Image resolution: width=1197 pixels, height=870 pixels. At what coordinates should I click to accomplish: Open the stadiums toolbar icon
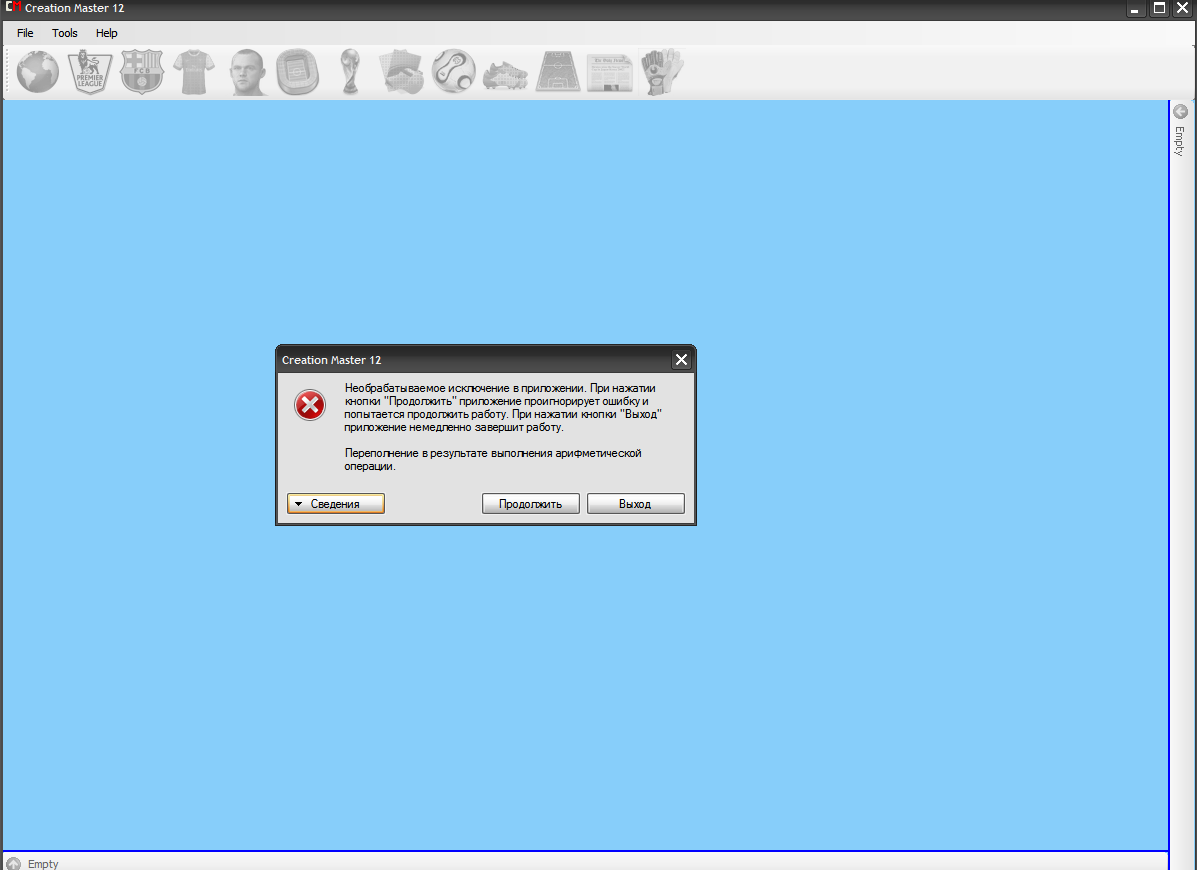pos(298,72)
